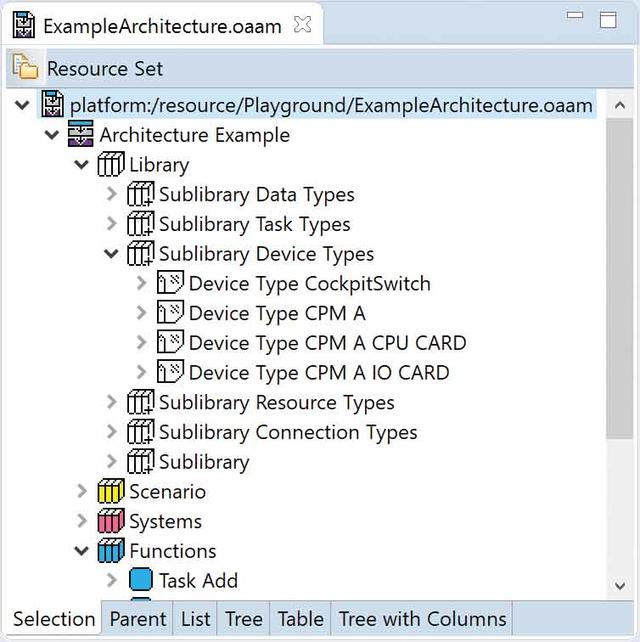Collapse Sublibrary Device Types
This screenshot has width=640, height=642.
click(111, 254)
